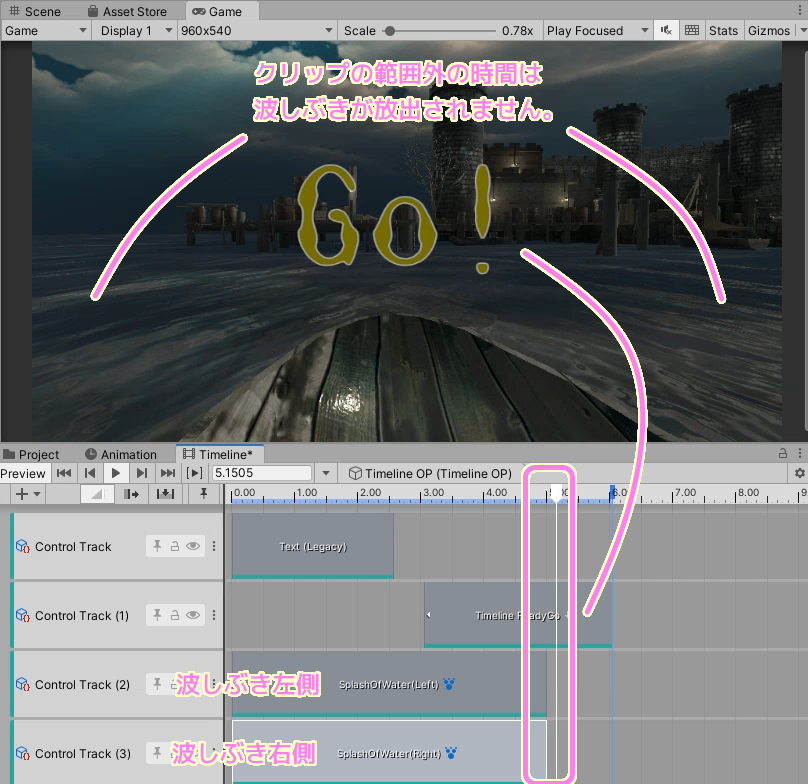Open the Gizmos dropdown
This screenshot has height=784, width=808.
coord(768,30)
